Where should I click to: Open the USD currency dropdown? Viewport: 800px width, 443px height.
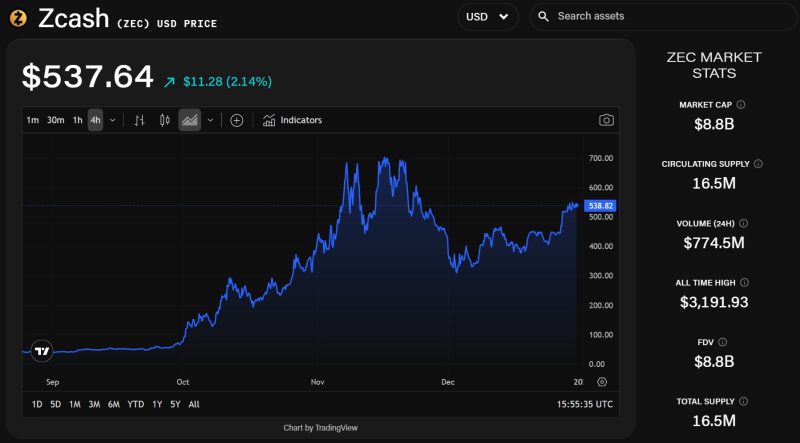pos(488,17)
